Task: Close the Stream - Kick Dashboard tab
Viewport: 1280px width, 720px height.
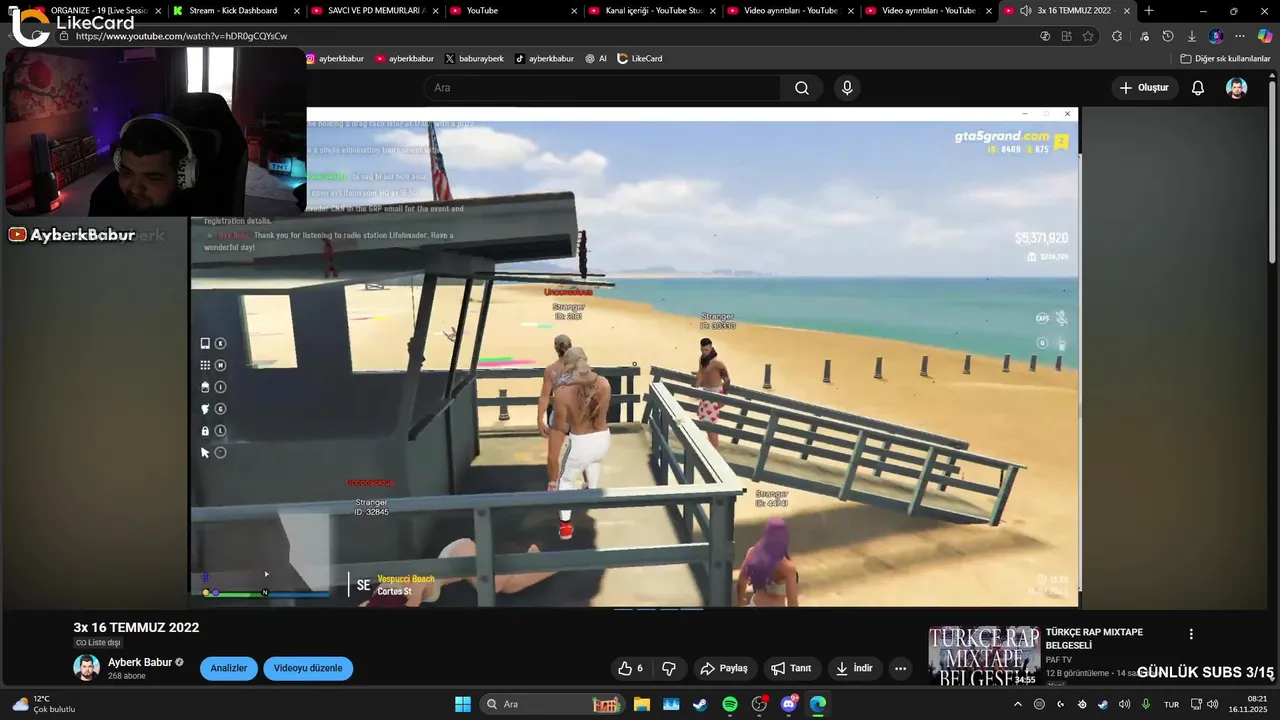Action: tap(296, 11)
